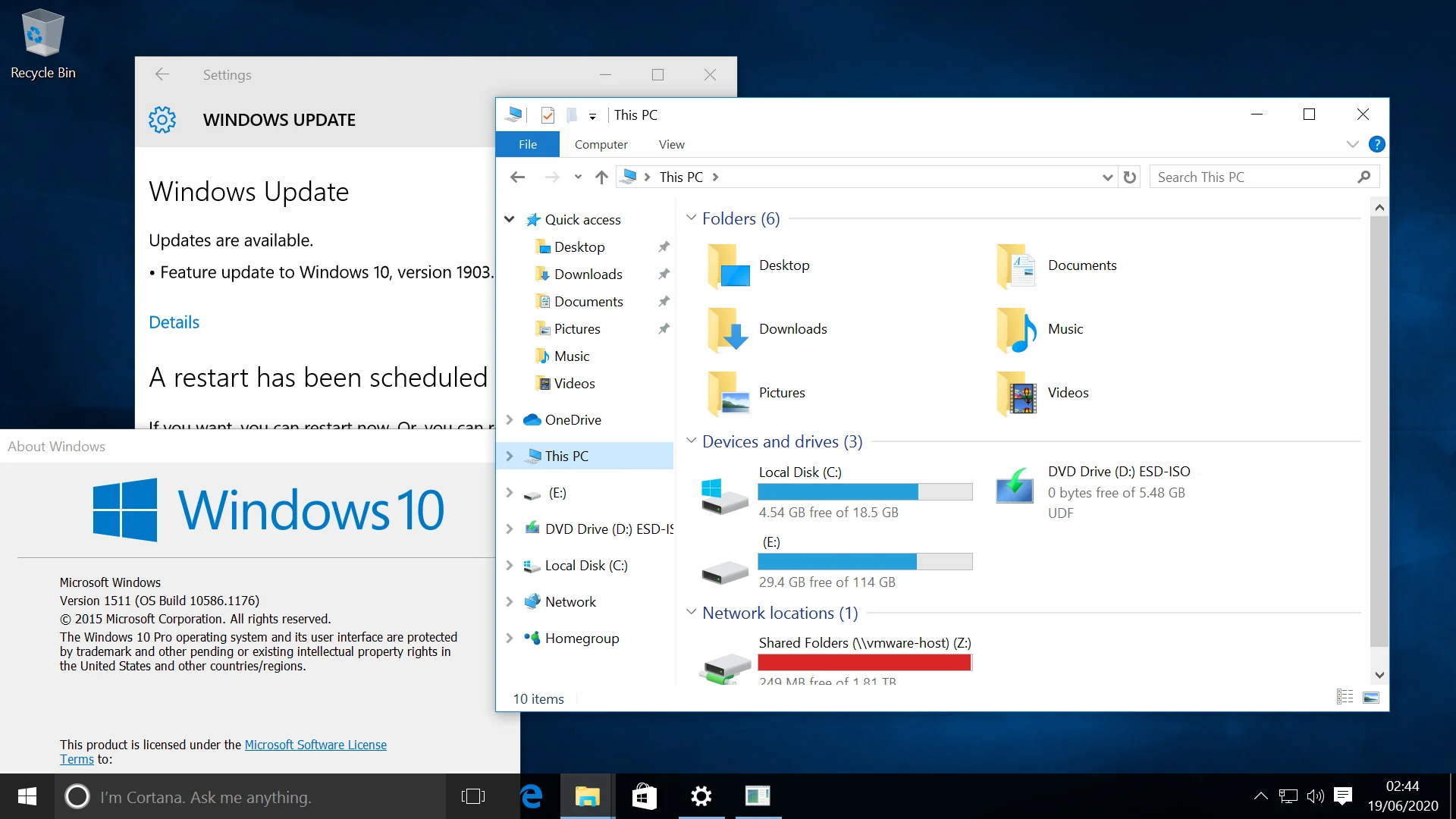Switch to Details view icon in status bar

(1345, 698)
